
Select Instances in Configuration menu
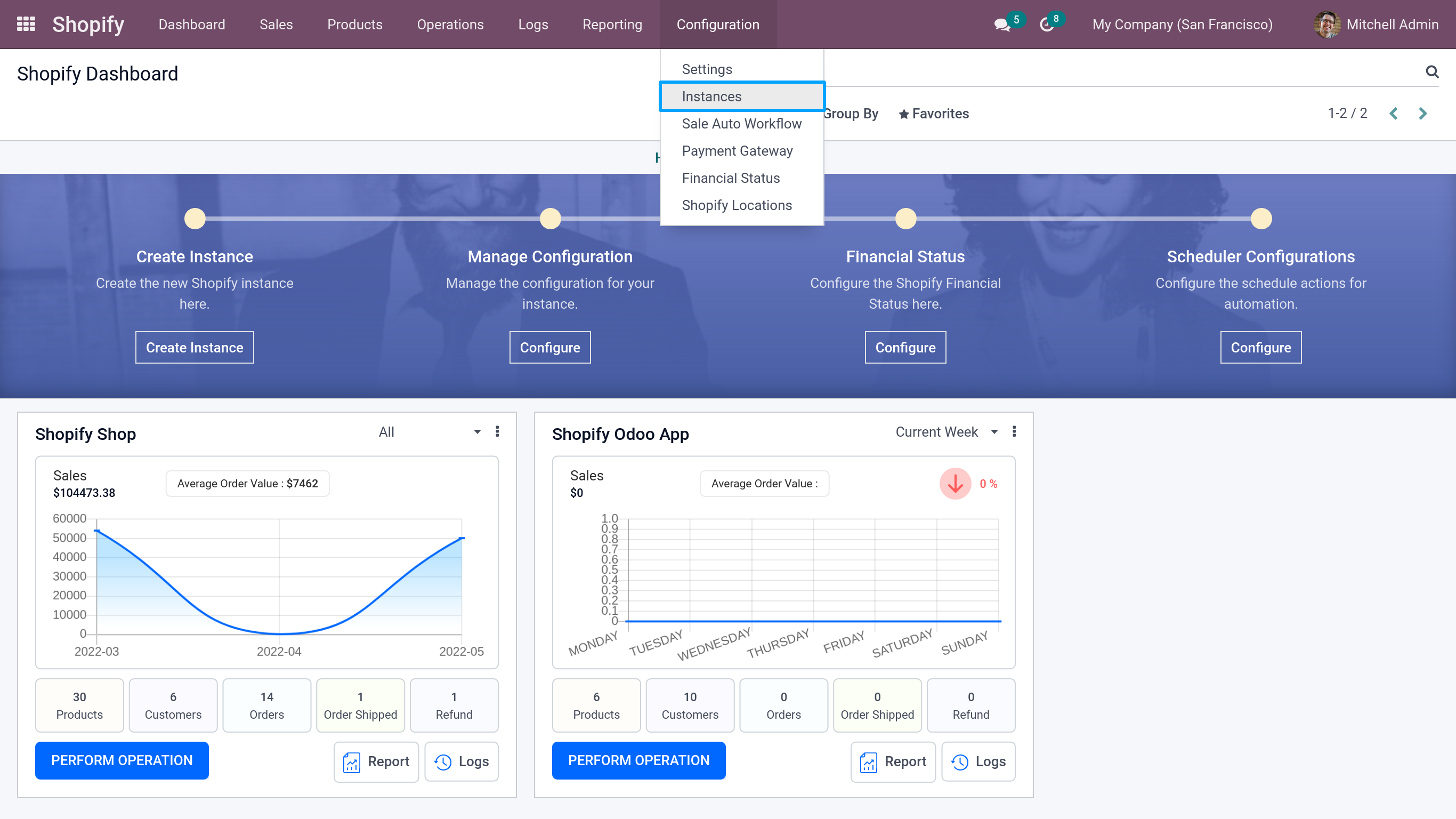(741, 96)
